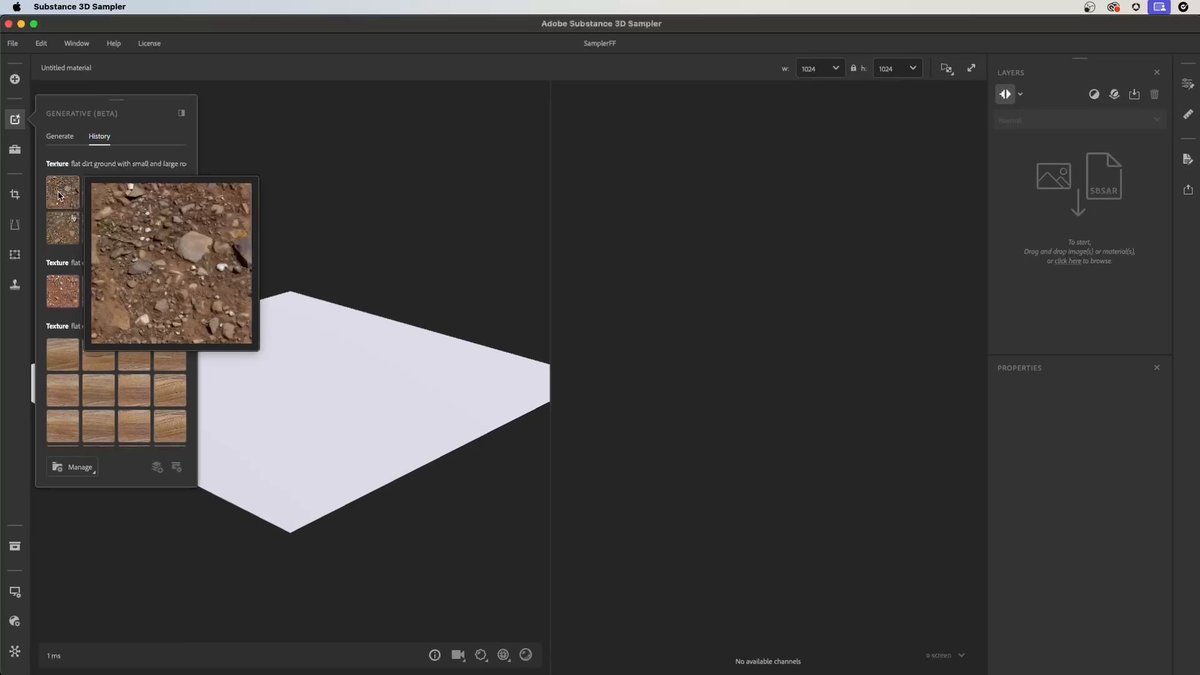Select the second dirt ground thumbnail below
This screenshot has width=1200, height=675.
[63, 228]
